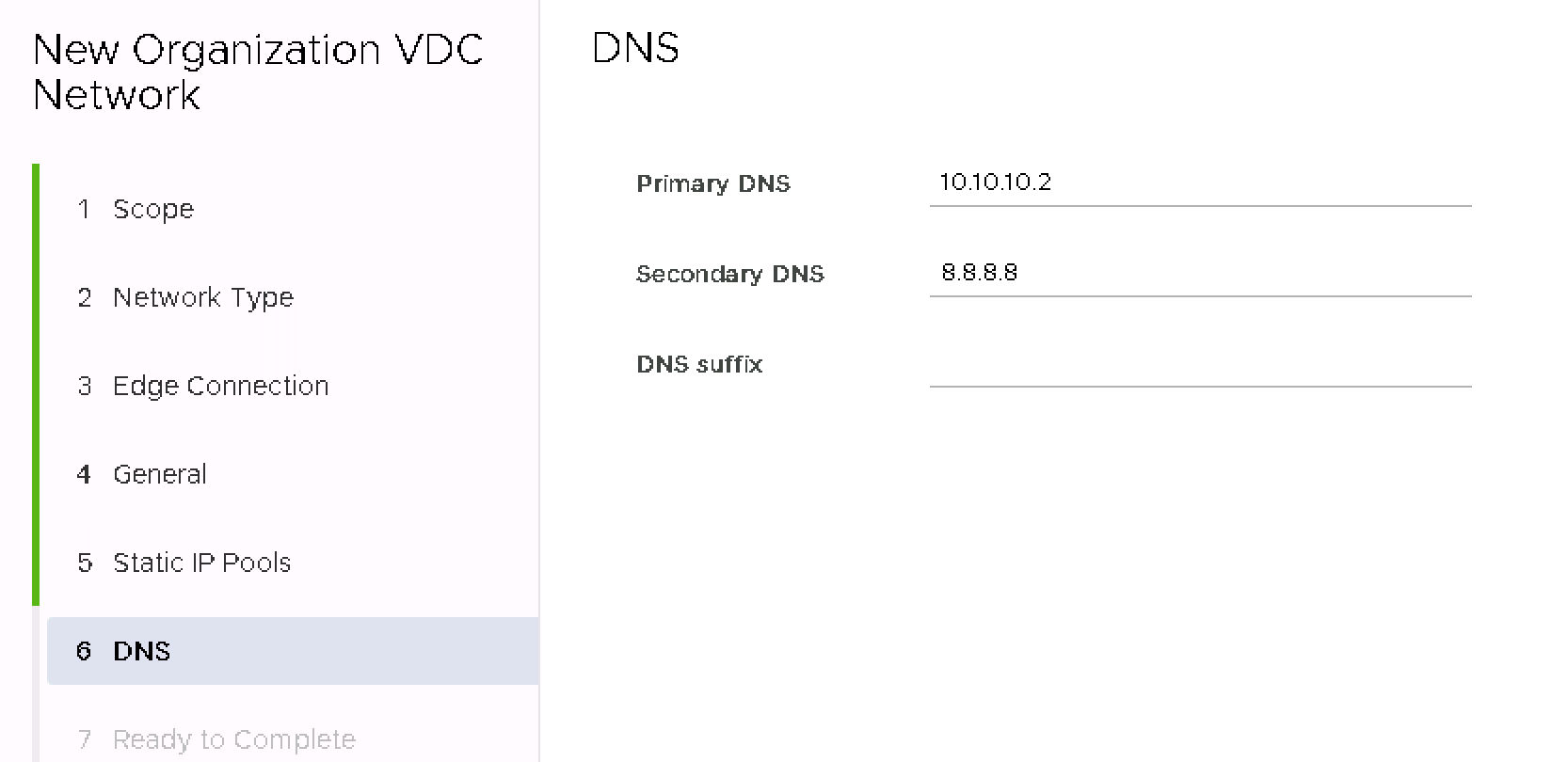Click the green completed-steps progress bar

pos(36,384)
